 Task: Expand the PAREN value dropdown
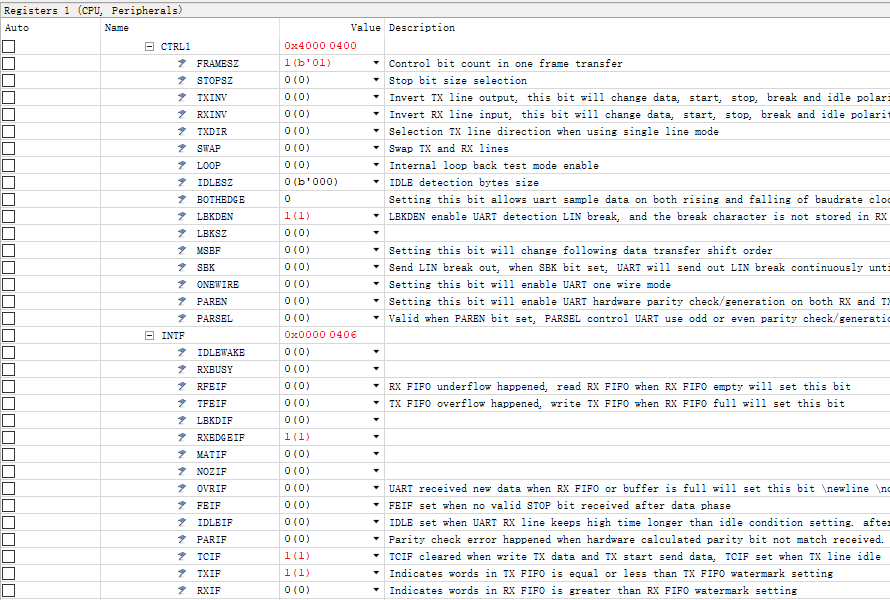376,301
